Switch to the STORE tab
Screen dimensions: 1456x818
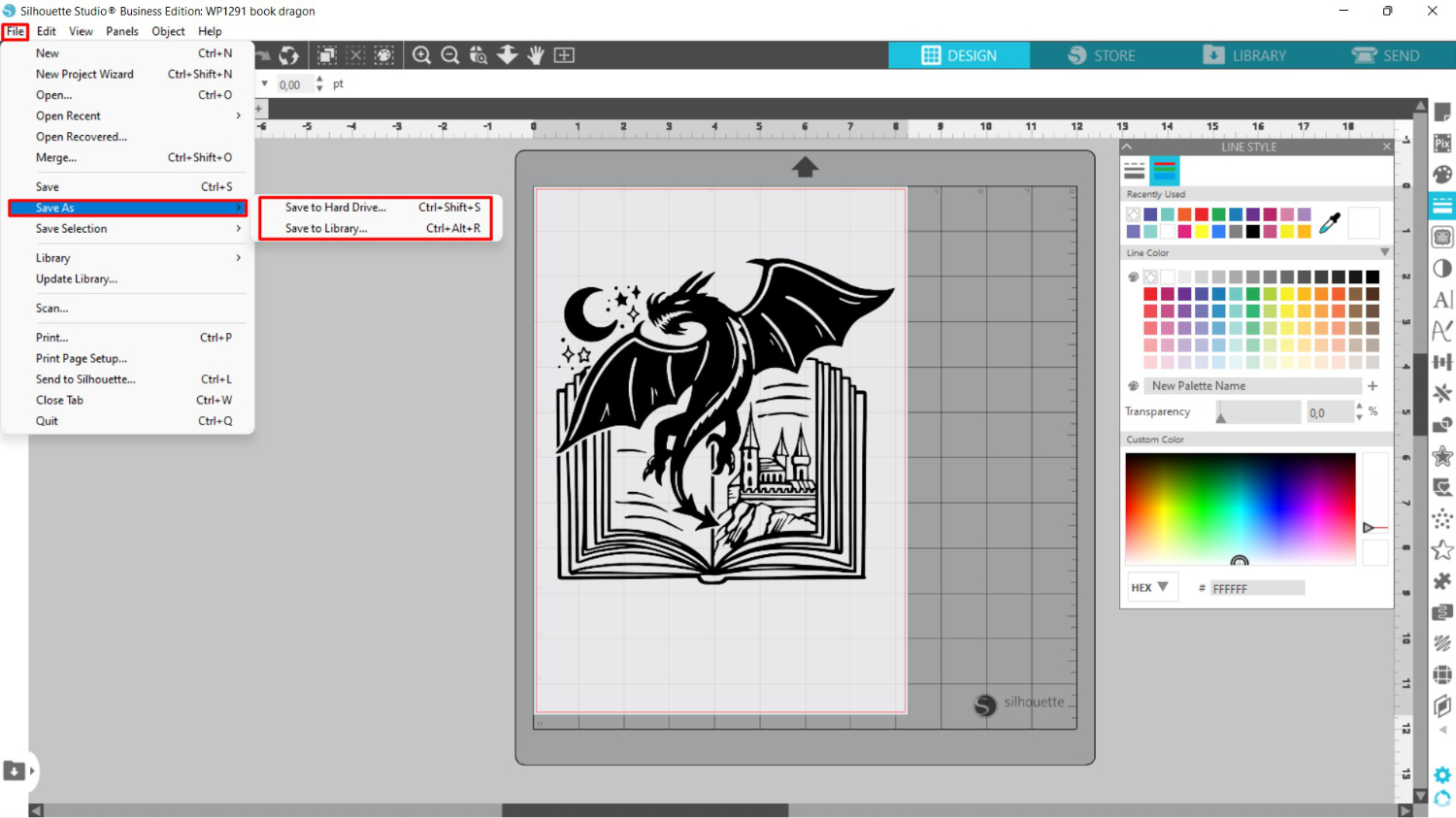(1101, 55)
